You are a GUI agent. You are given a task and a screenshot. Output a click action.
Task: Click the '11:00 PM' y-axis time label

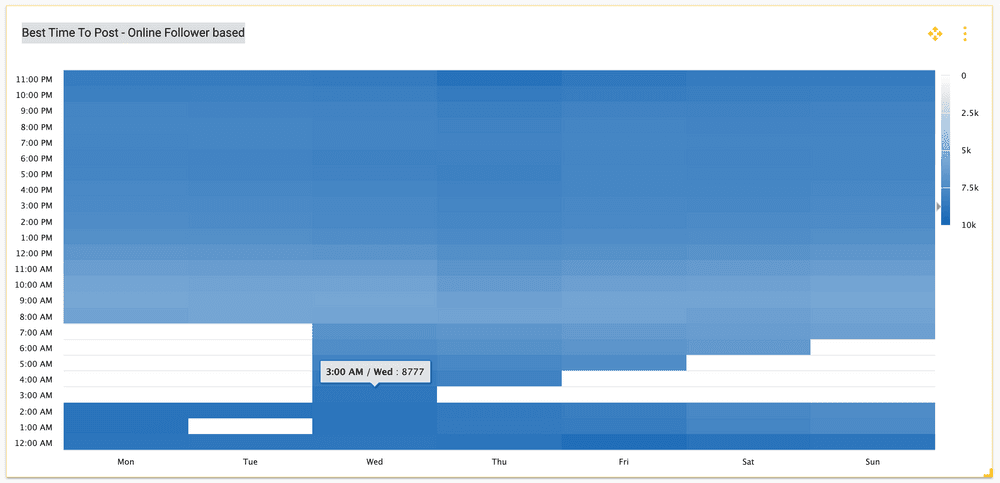(34, 79)
